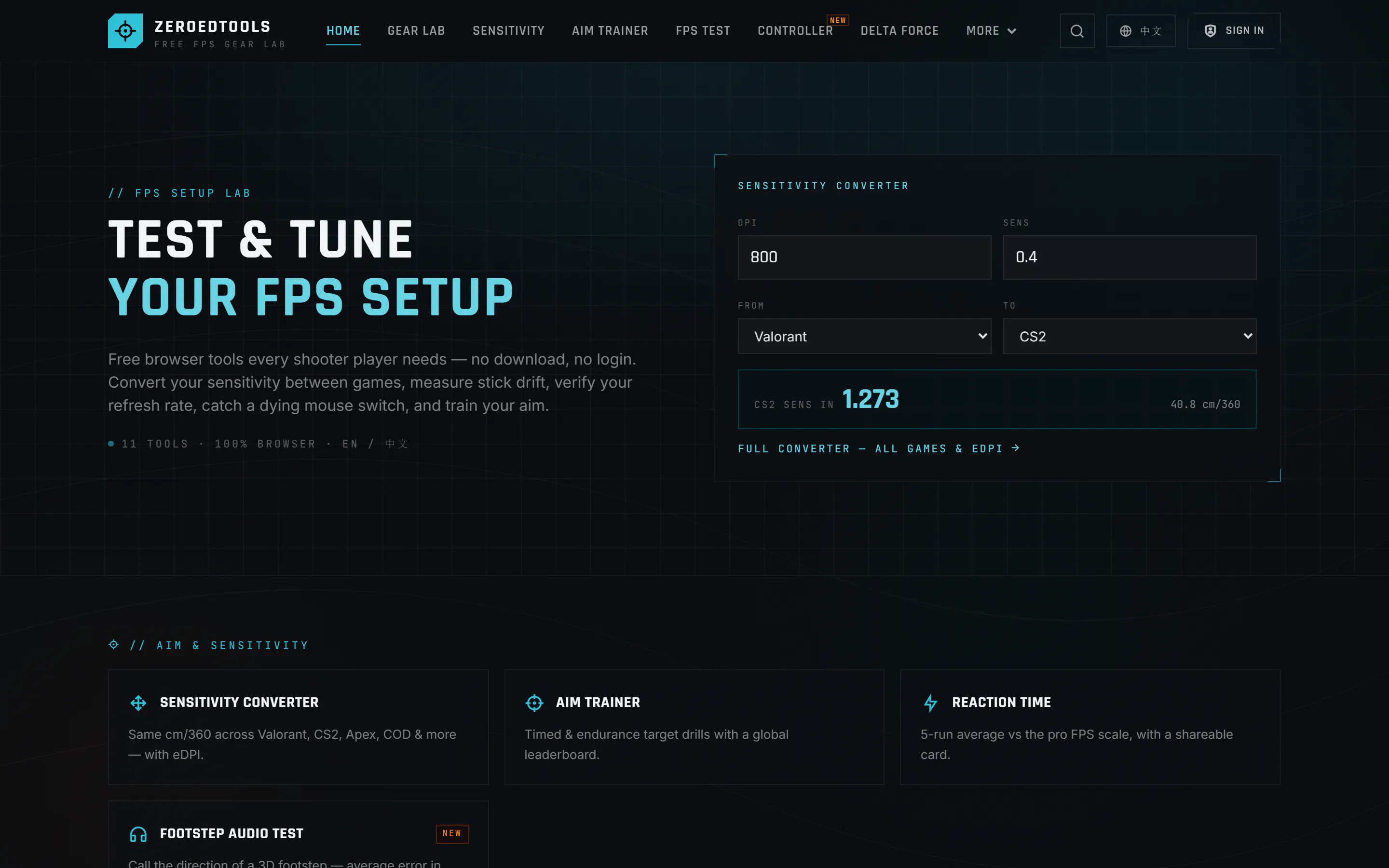The image size is (1389, 868).
Task: Click the NEW badge on Footstep Audio Test
Action: [452, 834]
